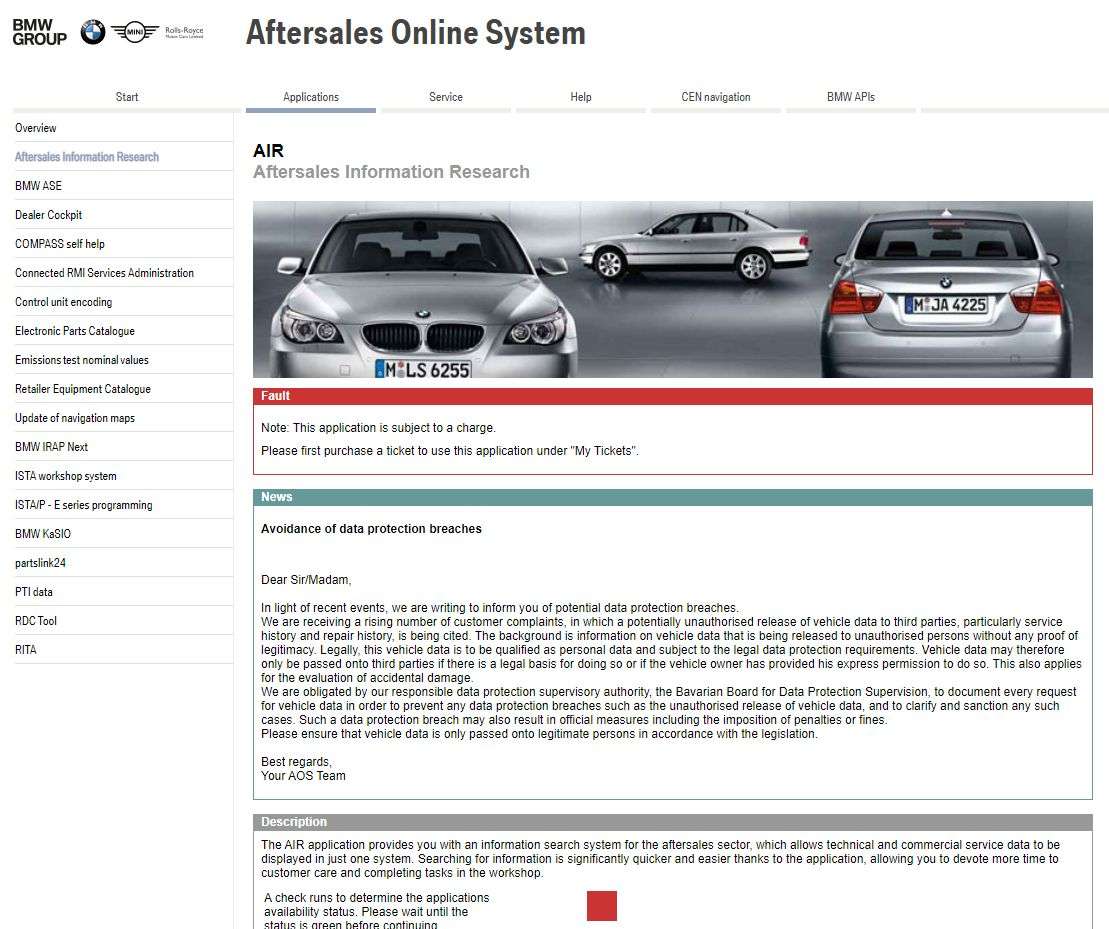1109x929 pixels.
Task: Open RITA sidebar entry
Action: 123,650
